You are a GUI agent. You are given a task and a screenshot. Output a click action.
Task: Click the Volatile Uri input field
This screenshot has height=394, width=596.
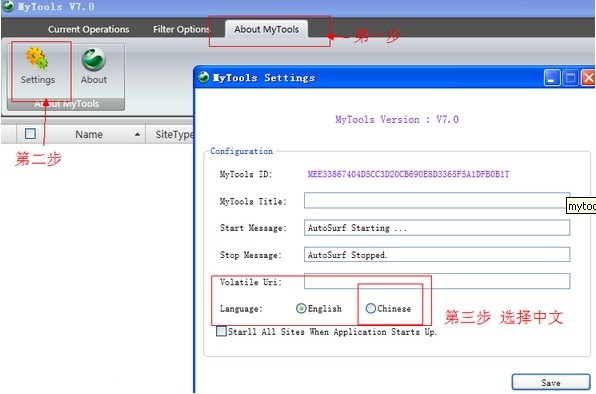[x=437, y=281]
